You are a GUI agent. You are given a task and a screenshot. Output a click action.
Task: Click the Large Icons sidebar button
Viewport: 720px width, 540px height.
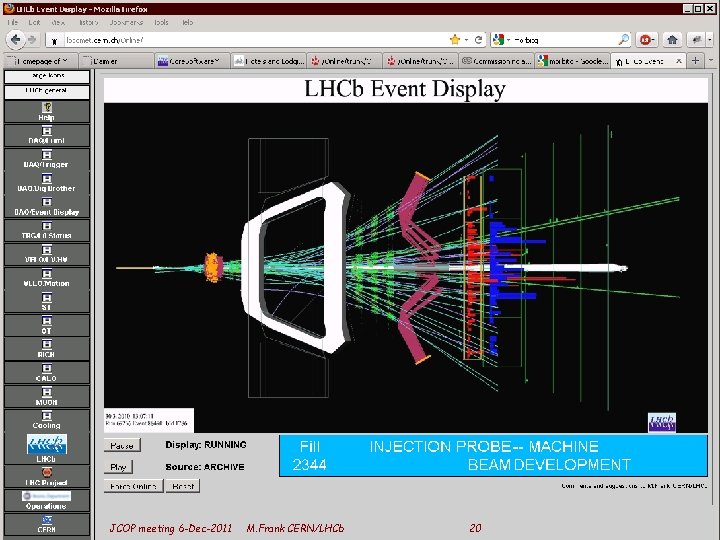[x=47, y=76]
